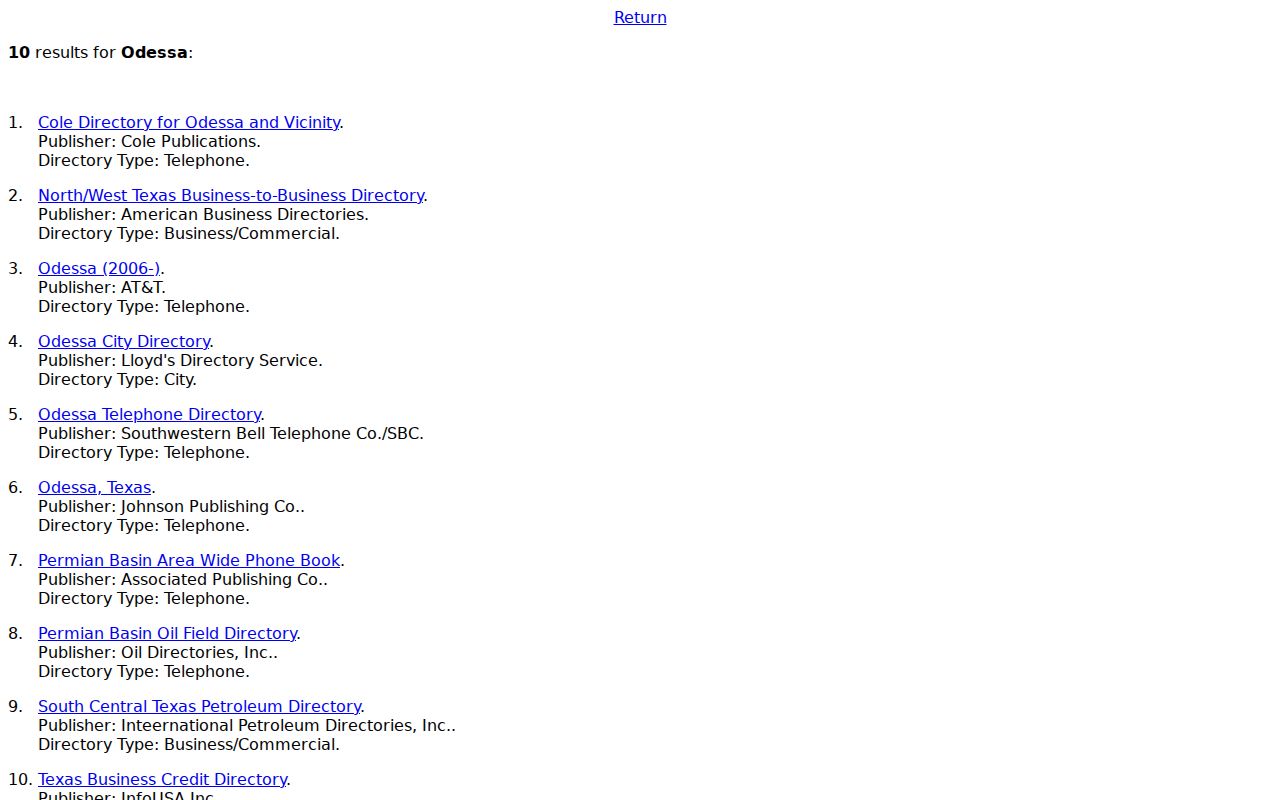Screen dimensions: 1280x800
Task: Click Directory Type under Cole Directory for Odessa
Action: [144, 160]
